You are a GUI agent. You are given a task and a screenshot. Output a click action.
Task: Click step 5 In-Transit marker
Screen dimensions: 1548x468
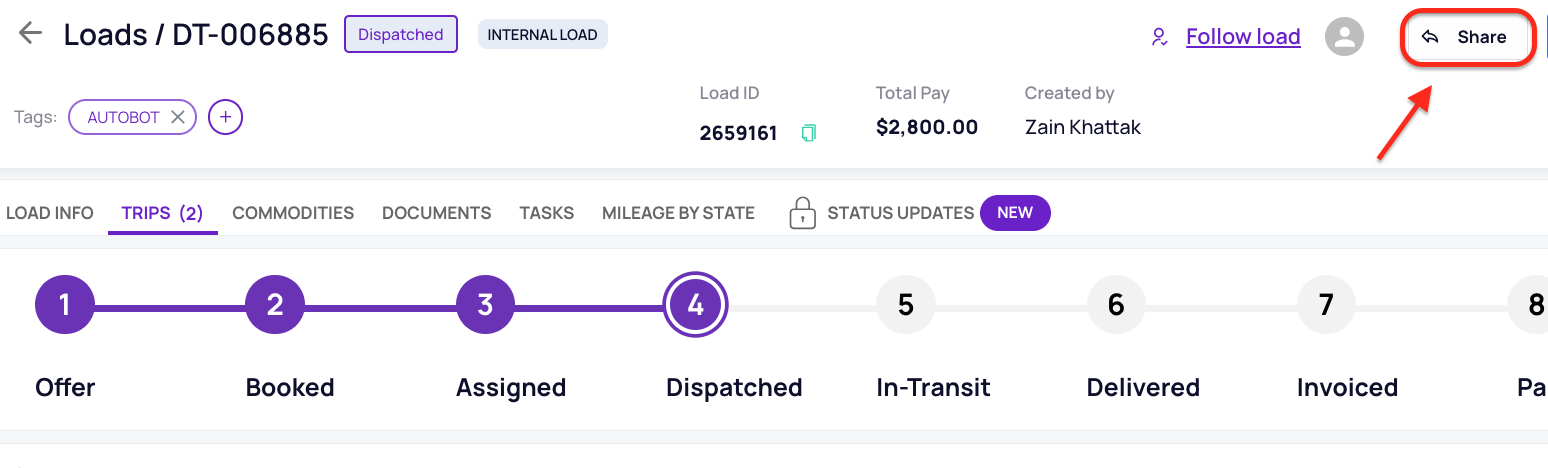coord(906,304)
